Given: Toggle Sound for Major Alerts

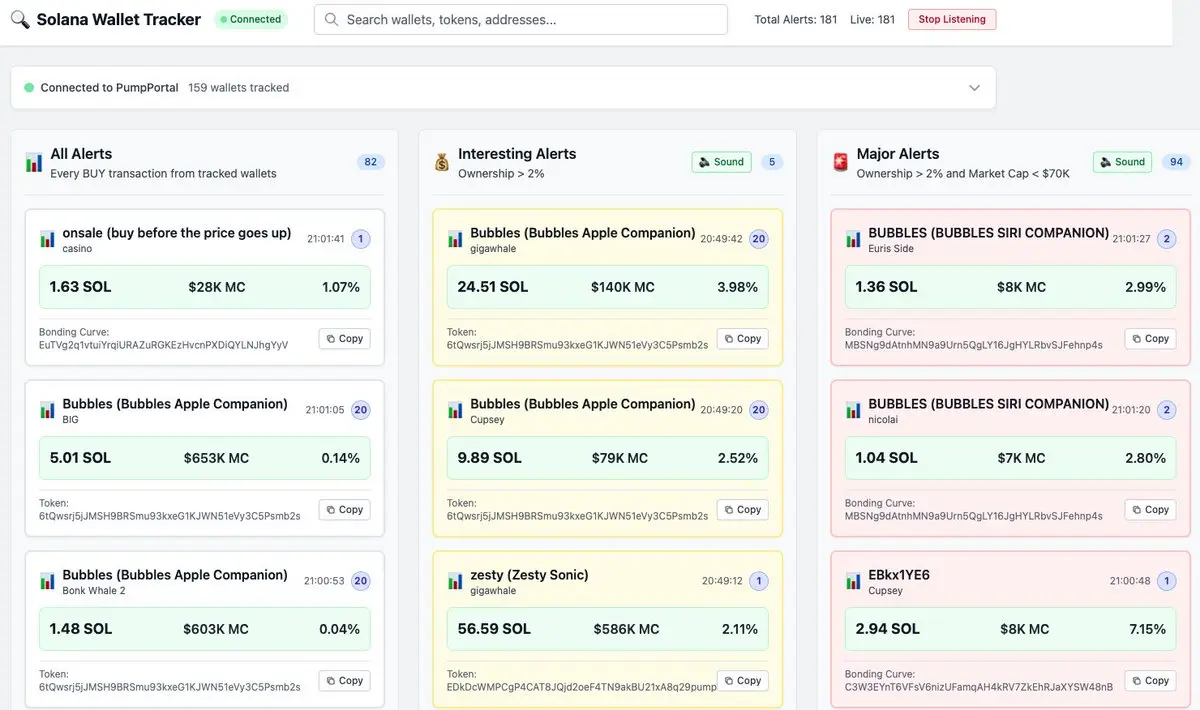Looking at the screenshot, I should pyautogui.click(x=1122, y=162).
